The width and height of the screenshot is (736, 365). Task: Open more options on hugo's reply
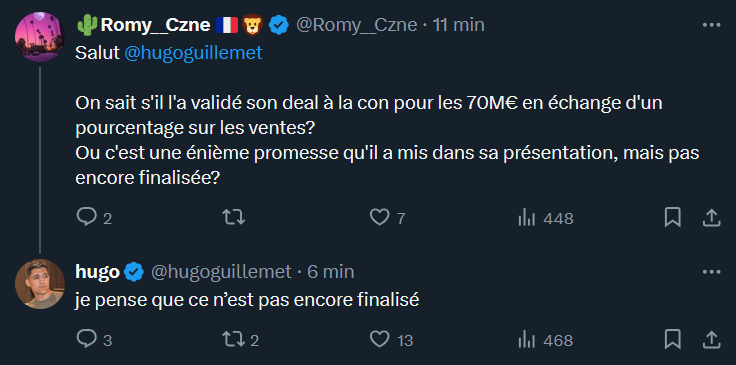pyautogui.click(x=711, y=272)
